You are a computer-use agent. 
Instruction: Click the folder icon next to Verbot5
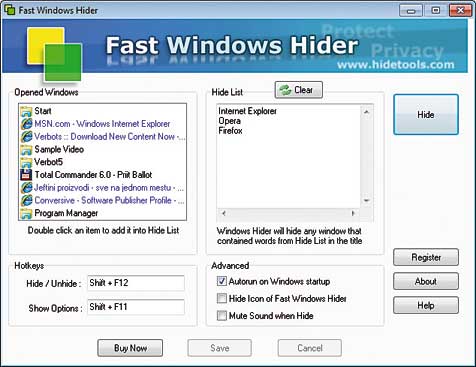coord(26,162)
